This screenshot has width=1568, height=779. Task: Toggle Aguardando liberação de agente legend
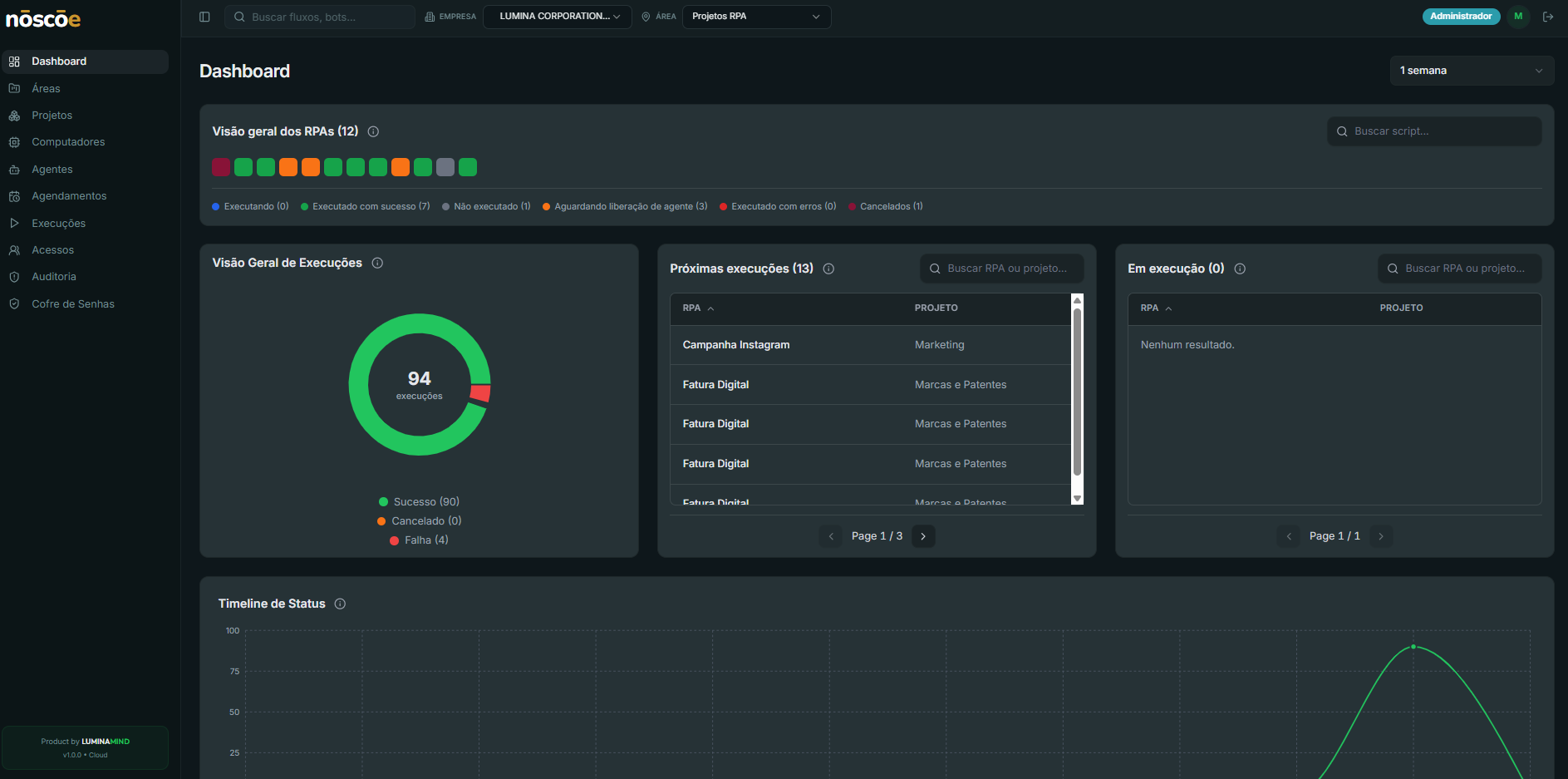pyautogui.click(x=625, y=206)
